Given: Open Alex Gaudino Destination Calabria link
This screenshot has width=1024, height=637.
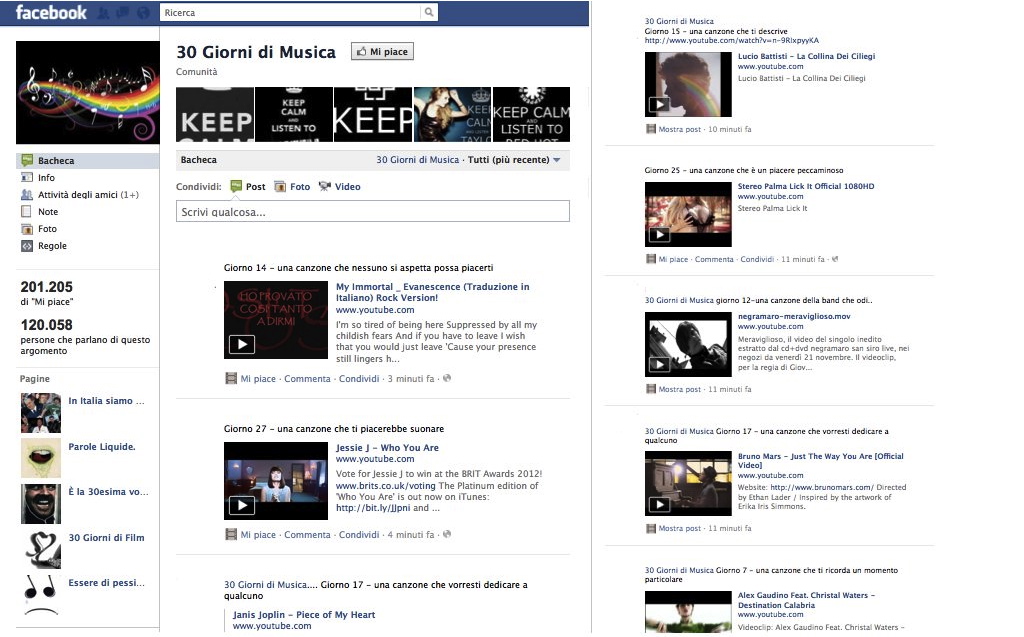Looking at the screenshot, I should pos(807,600).
